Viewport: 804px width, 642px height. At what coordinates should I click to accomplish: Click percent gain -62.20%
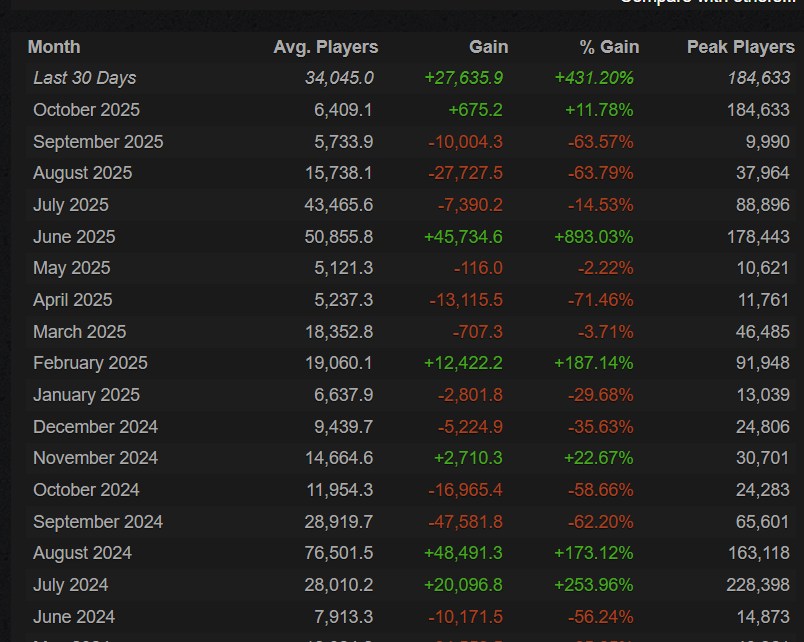point(600,521)
